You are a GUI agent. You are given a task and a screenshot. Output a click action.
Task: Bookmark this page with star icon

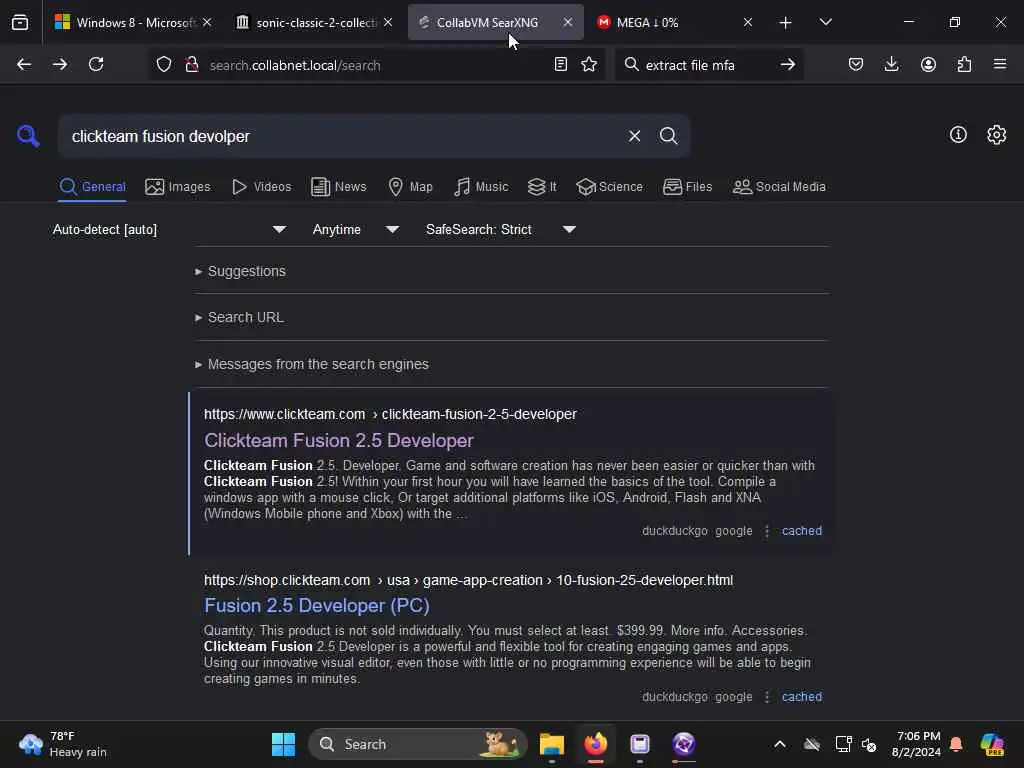pos(589,64)
